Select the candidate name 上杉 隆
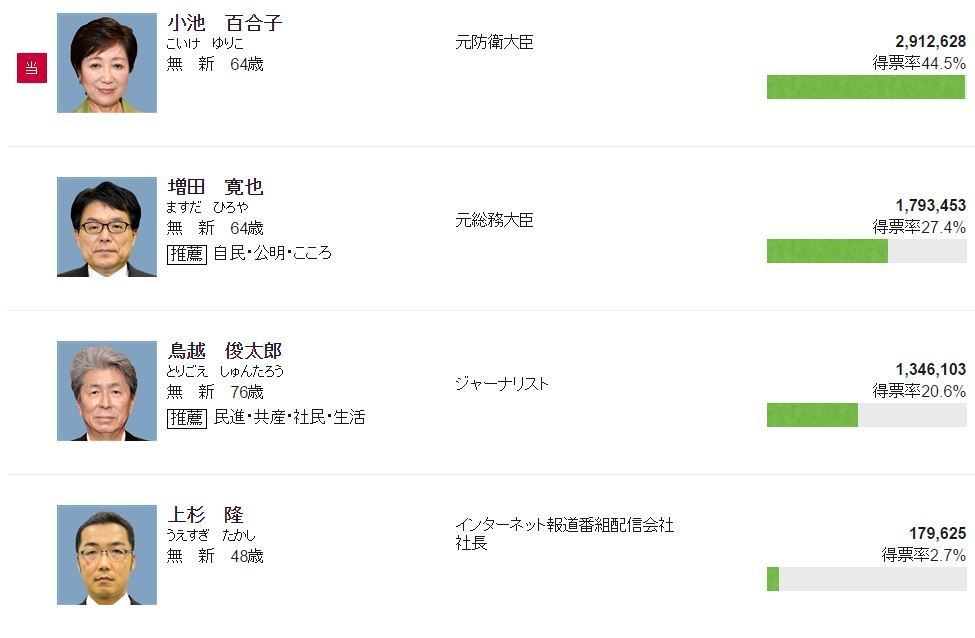 tap(205, 515)
